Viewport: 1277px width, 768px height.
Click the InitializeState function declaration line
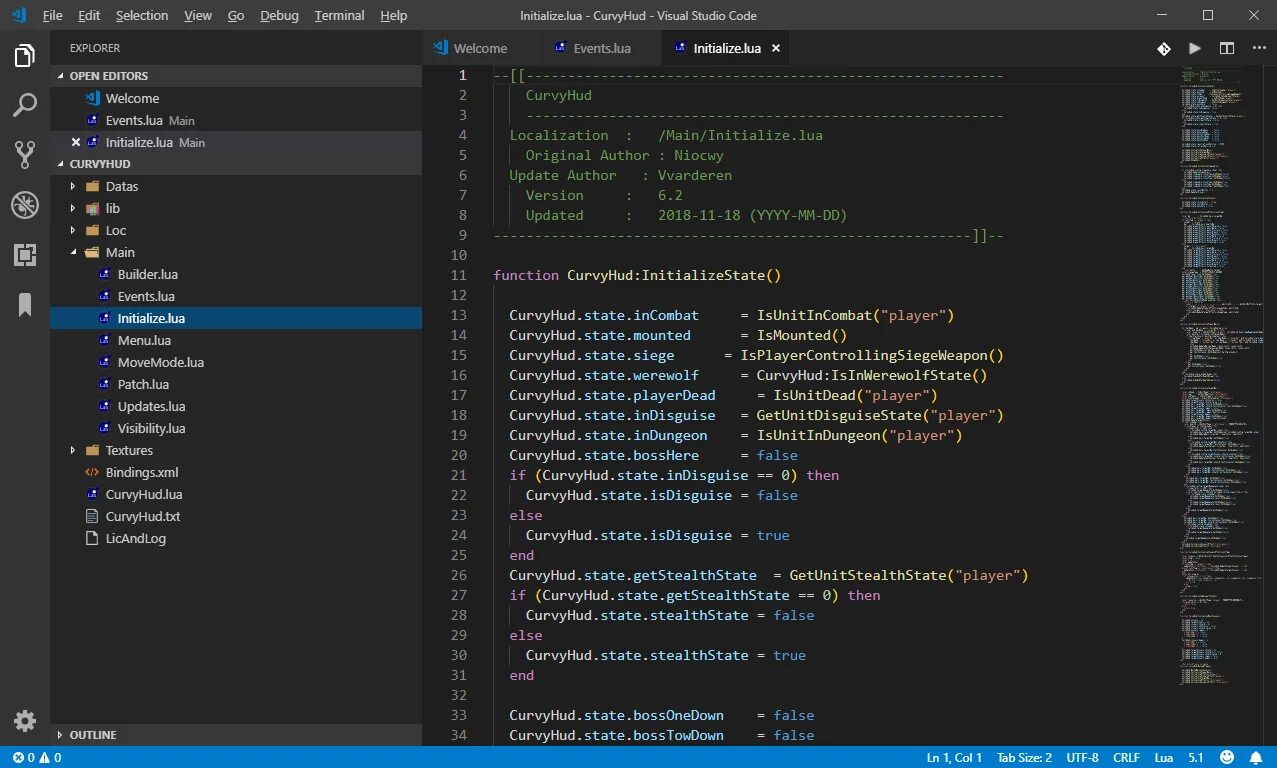637,275
